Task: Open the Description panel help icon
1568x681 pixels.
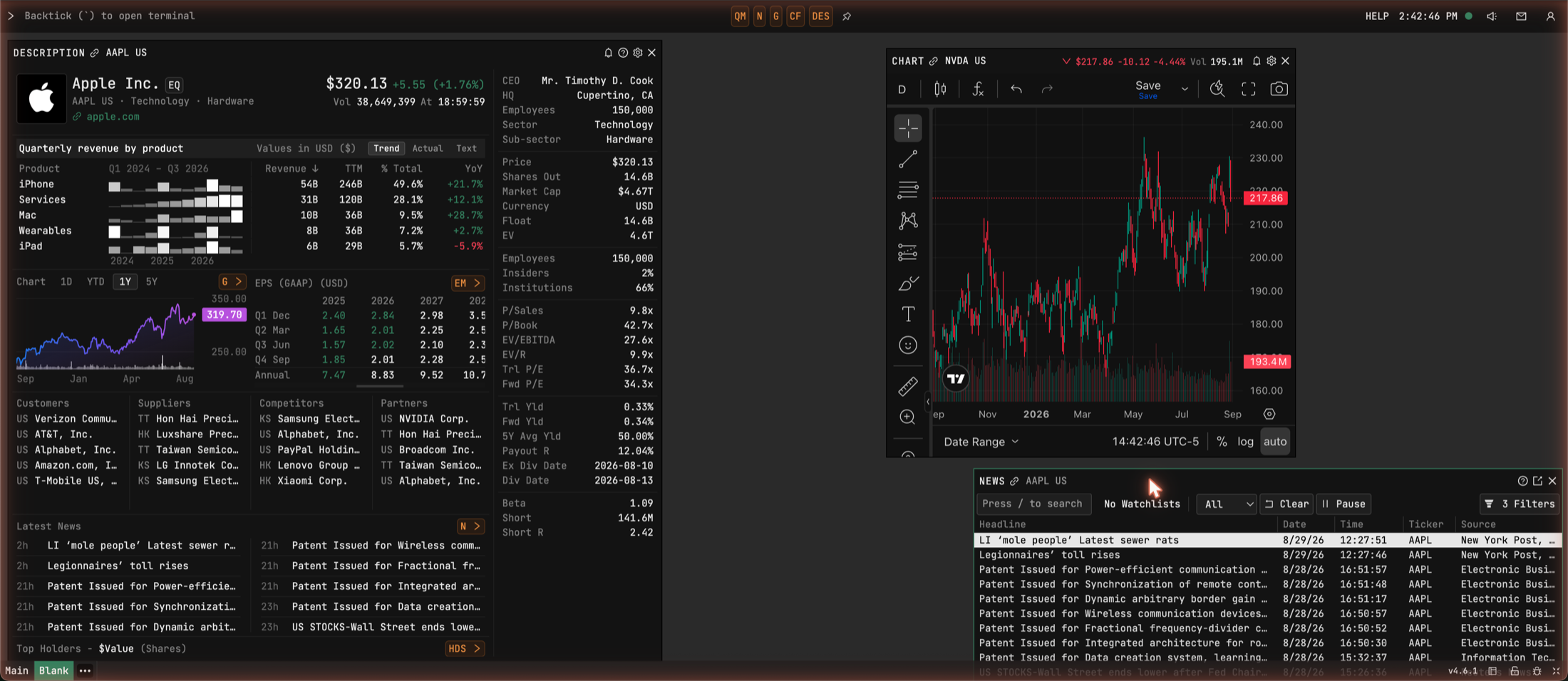Action: click(623, 53)
